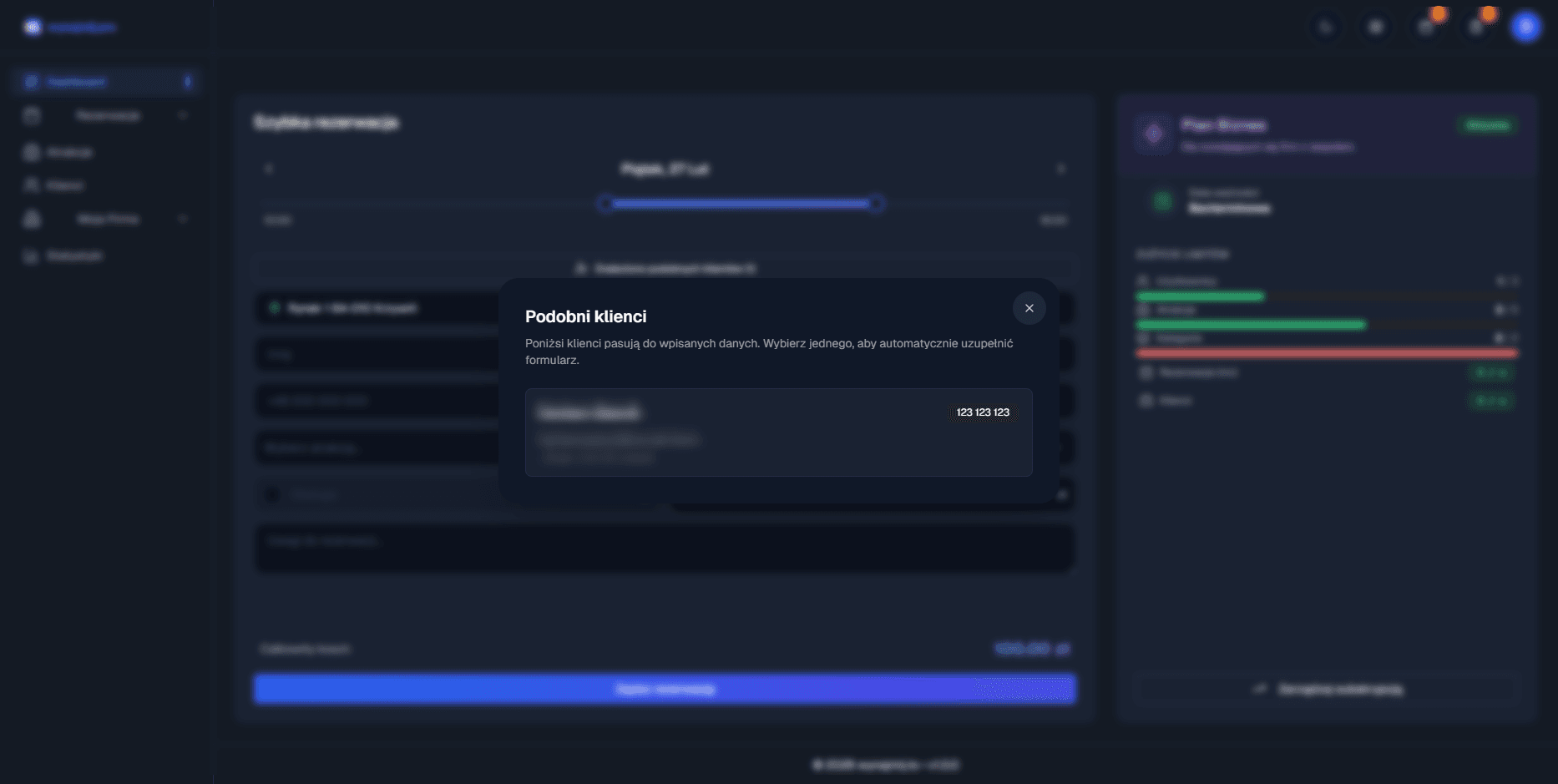Click the left orange-badged header icon
The height and width of the screenshot is (784, 1558).
[x=1426, y=28]
